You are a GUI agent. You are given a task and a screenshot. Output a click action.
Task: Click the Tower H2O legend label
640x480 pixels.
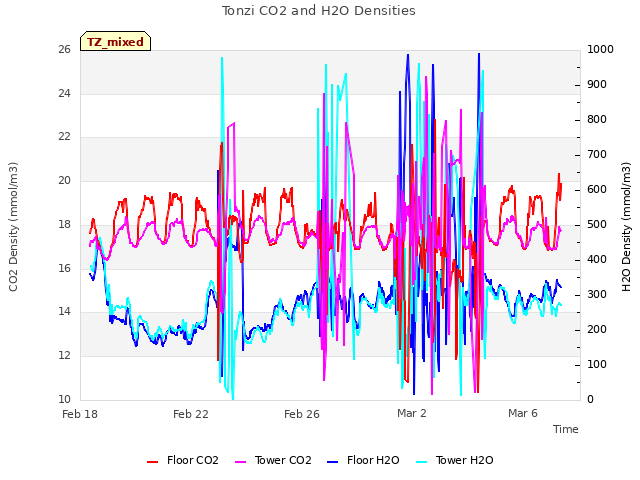[x=464, y=460]
